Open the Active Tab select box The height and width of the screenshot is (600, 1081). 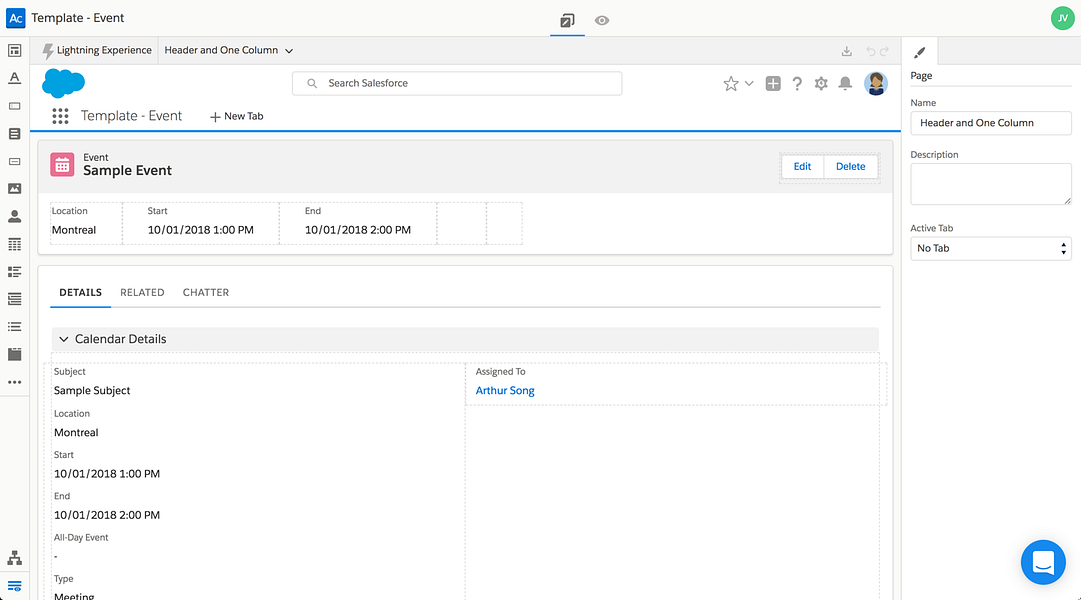991,248
